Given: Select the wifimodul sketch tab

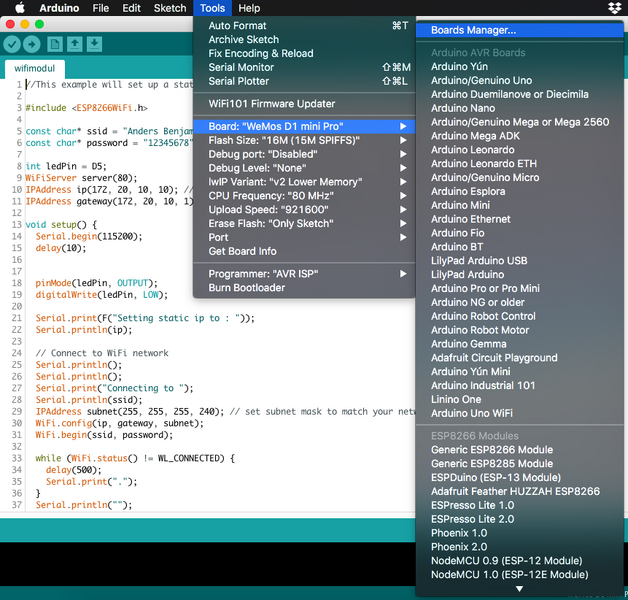Looking at the screenshot, I should tap(34, 68).
